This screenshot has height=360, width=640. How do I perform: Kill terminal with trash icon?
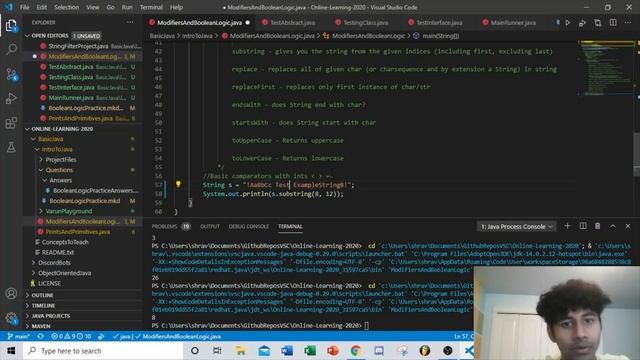(x=598, y=226)
